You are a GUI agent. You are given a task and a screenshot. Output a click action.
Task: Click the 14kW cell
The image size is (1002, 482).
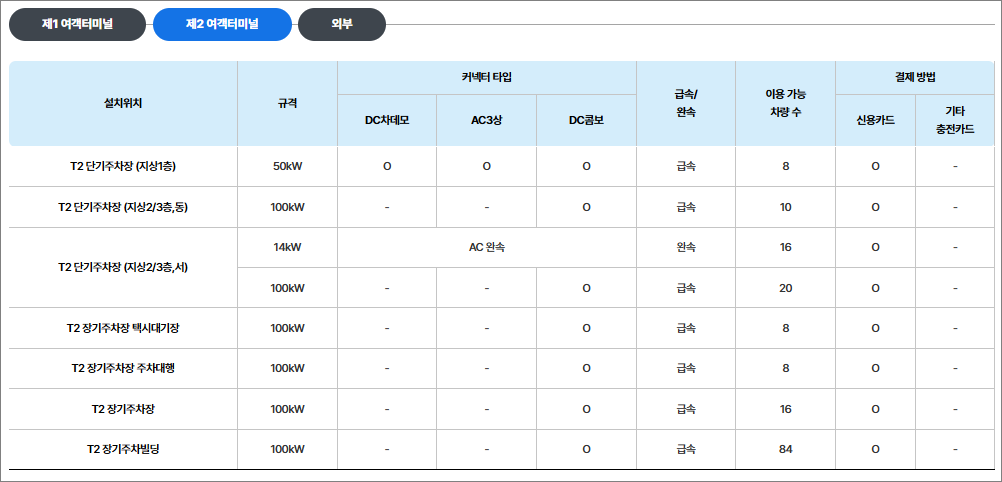pyautogui.click(x=288, y=247)
